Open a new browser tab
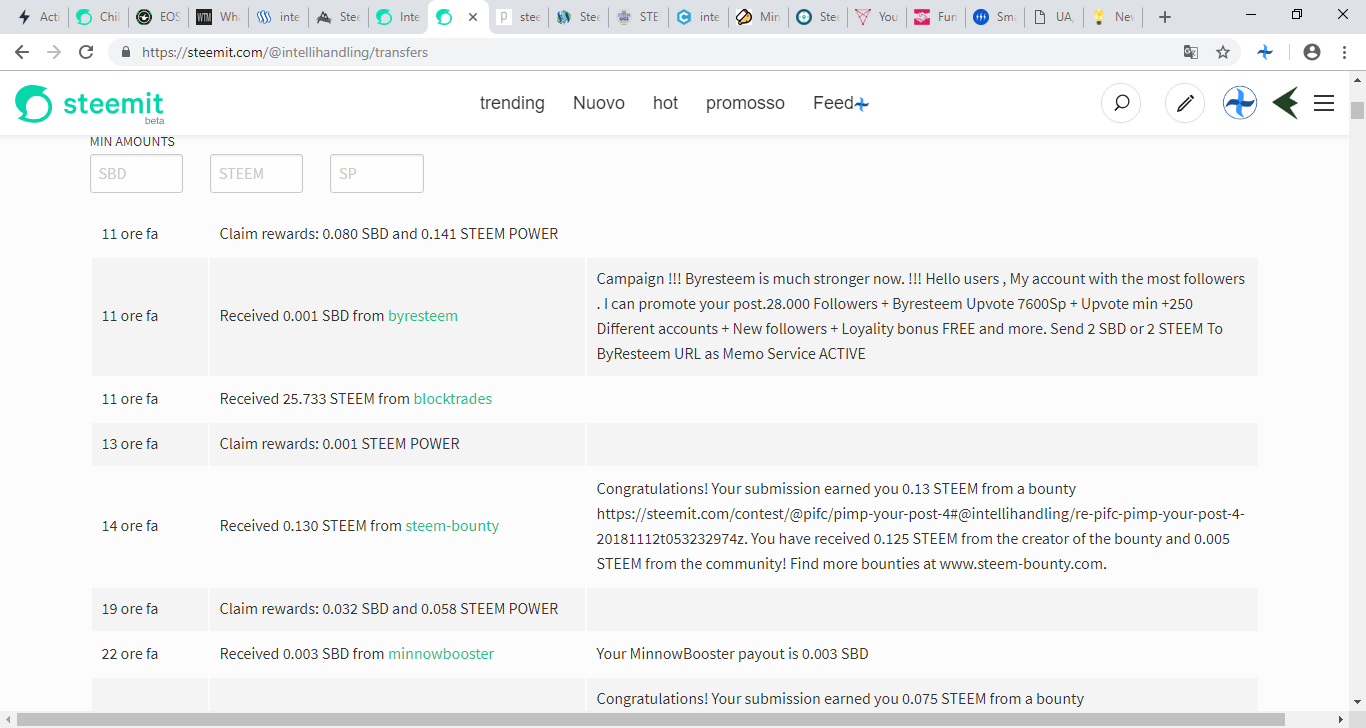The image size is (1366, 728). (x=1164, y=17)
